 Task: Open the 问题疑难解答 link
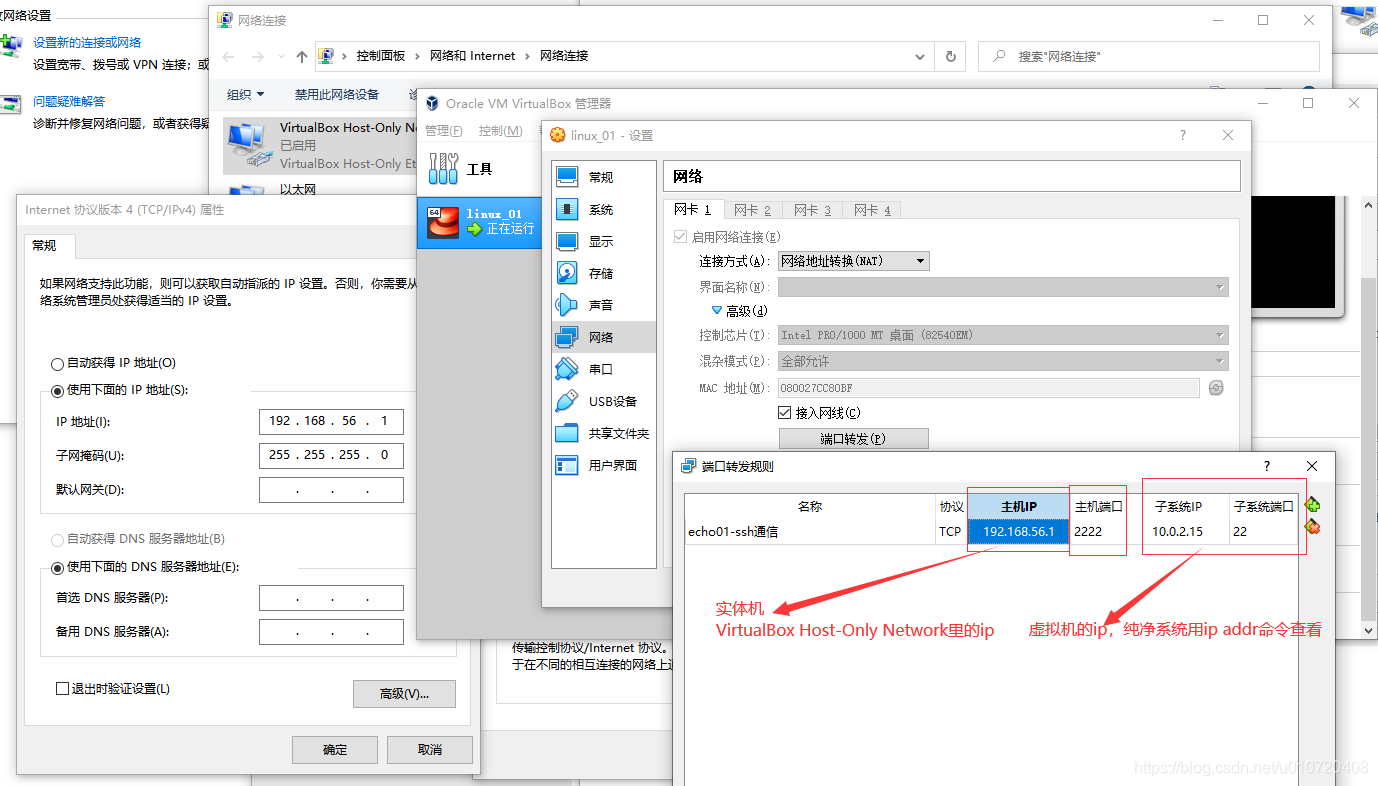[69, 102]
